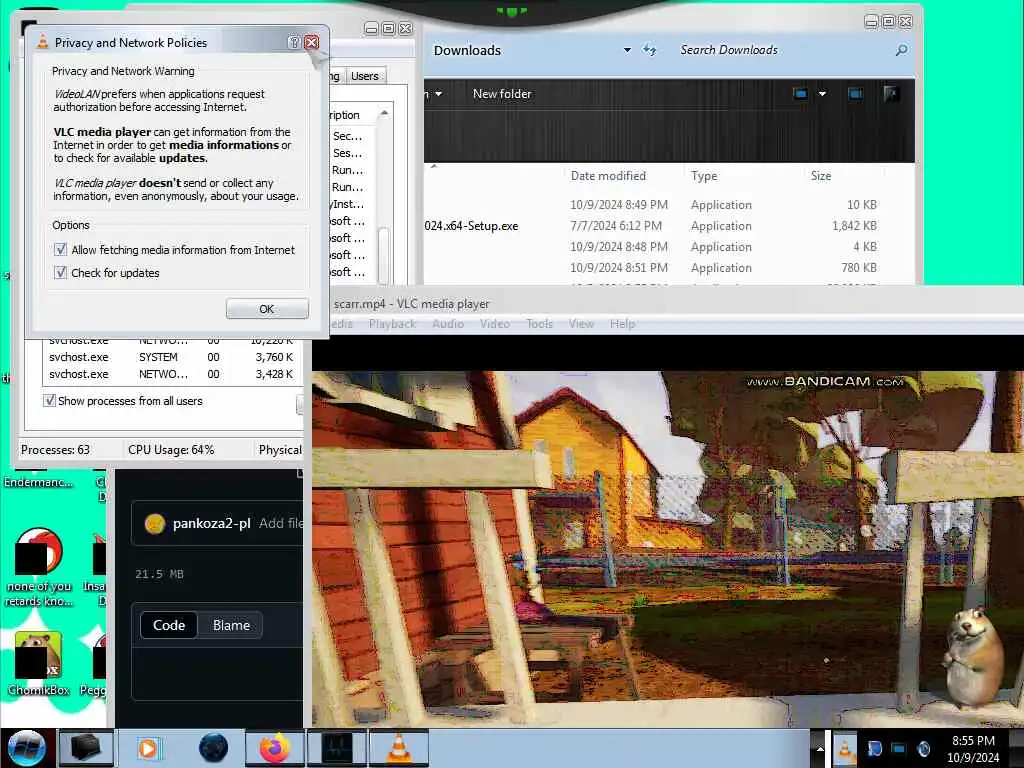Select the ChomikBox desktop icon

click(x=39, y=664)
